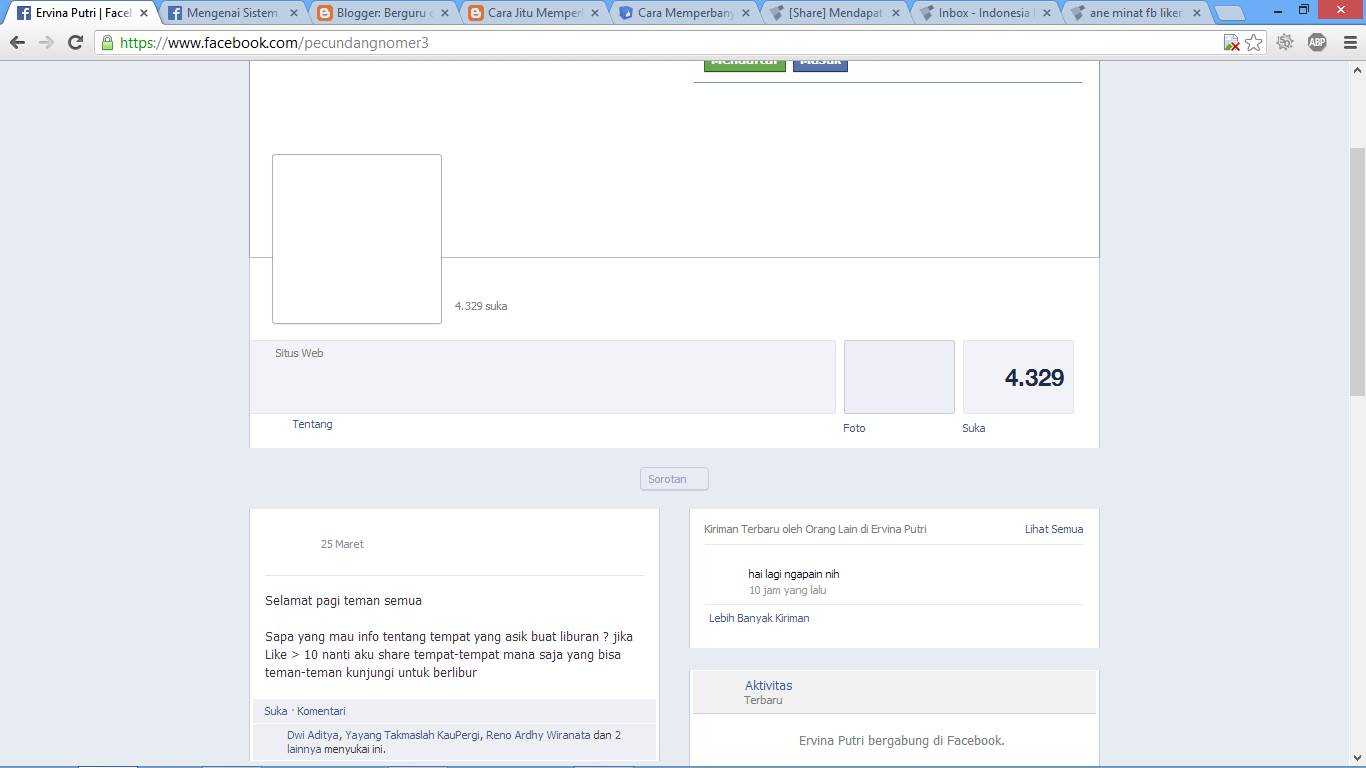Click the green padlock security icon
This screenshot has height=768, width=1366.
pos(107,43)
